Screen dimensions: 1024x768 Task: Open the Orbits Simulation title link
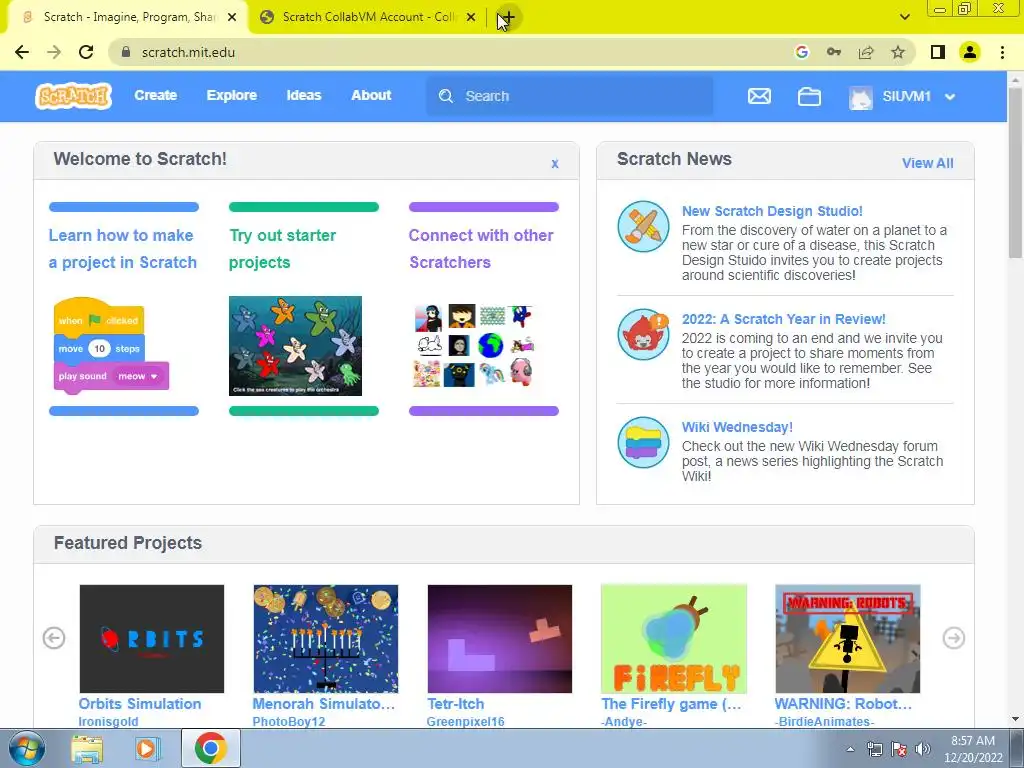click(x=140, y=704)
